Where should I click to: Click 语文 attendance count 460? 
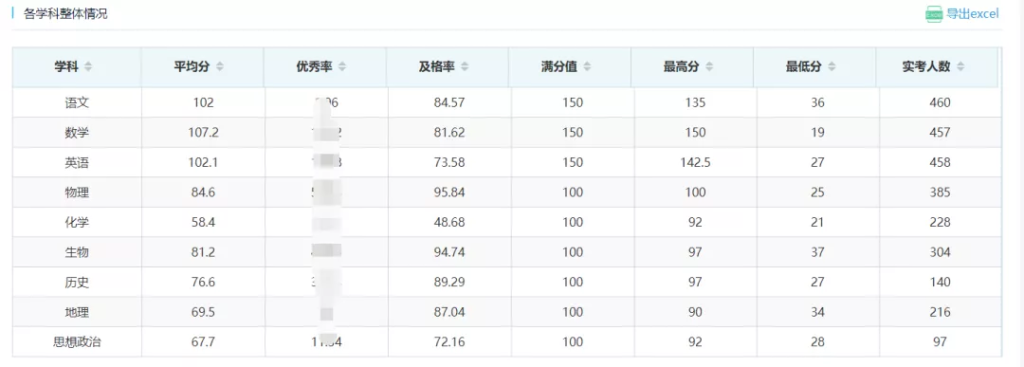(940, 103)
